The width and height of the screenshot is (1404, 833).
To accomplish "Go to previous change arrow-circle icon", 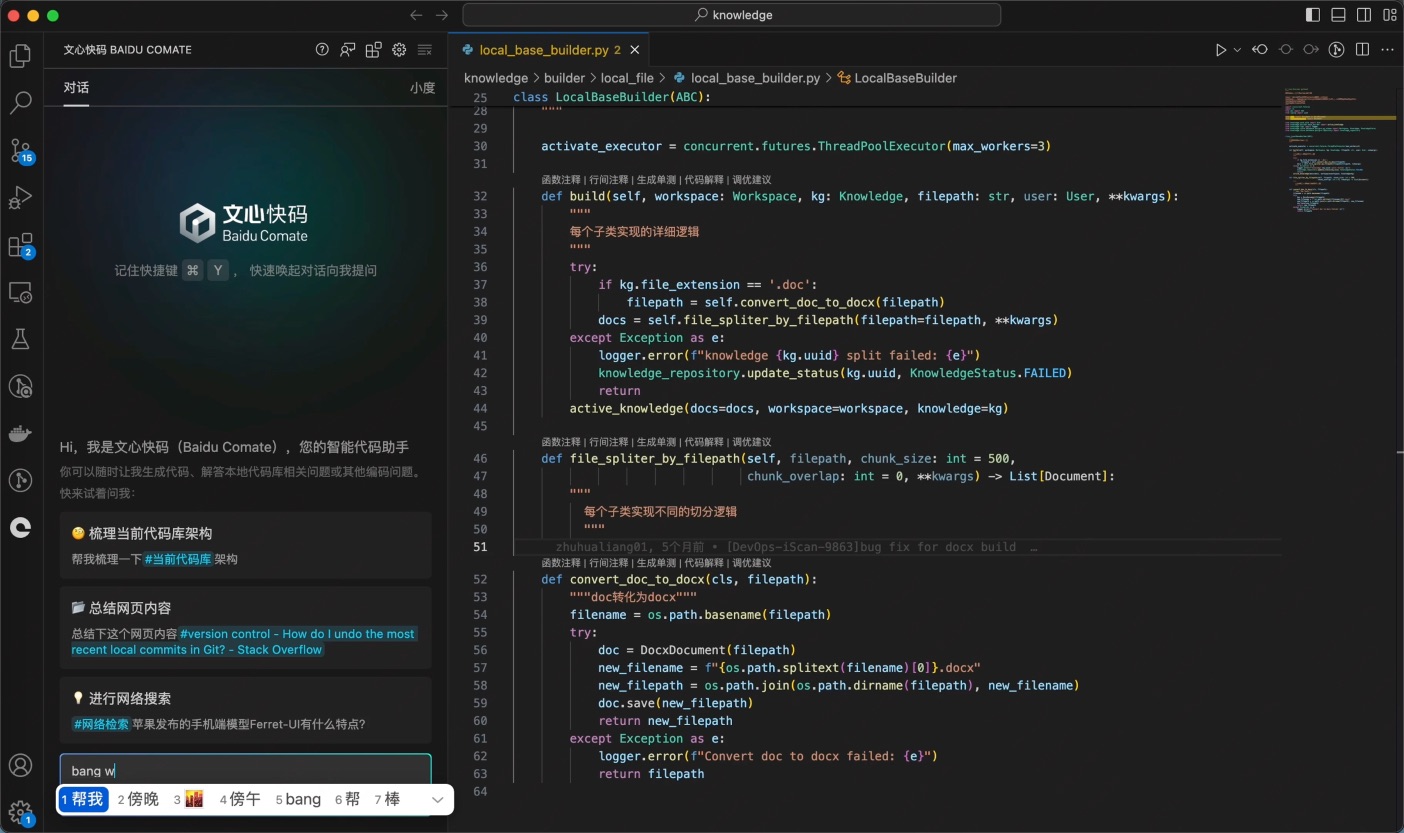I will 1260,49.
